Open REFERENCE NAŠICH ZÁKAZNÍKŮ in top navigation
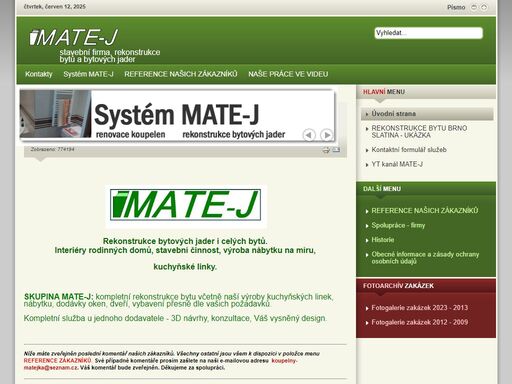Image resolution: width=512 pixels, height=384 pixels. [181, 74]
